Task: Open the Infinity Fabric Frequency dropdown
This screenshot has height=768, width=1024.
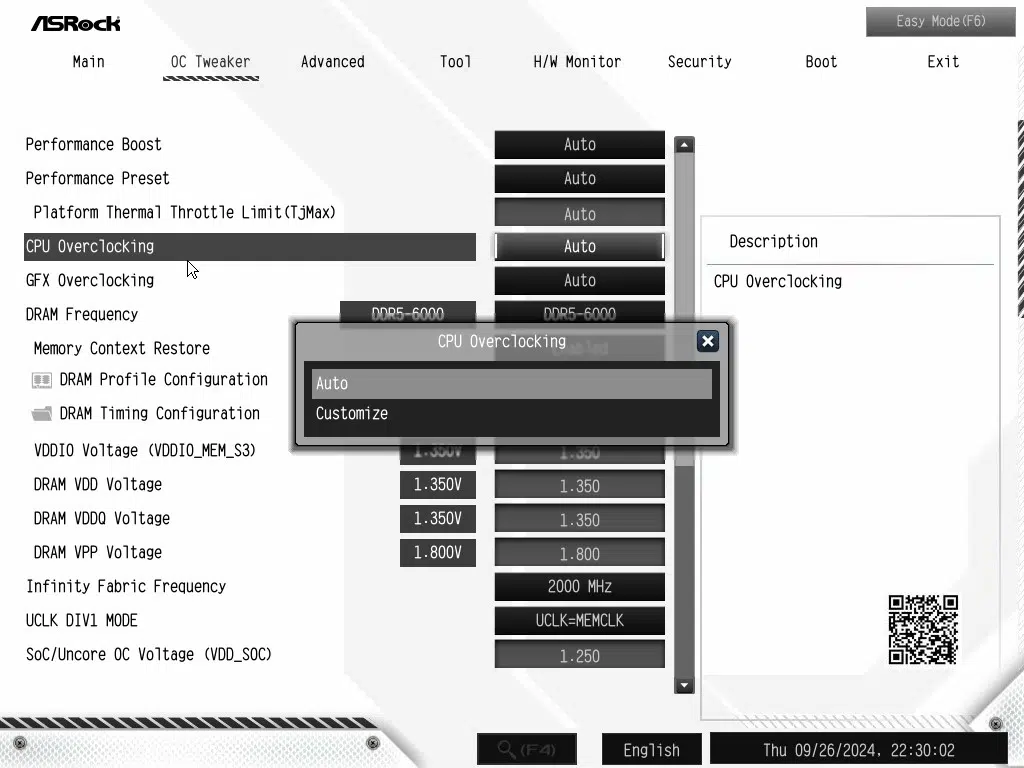Action: (579, 586)
